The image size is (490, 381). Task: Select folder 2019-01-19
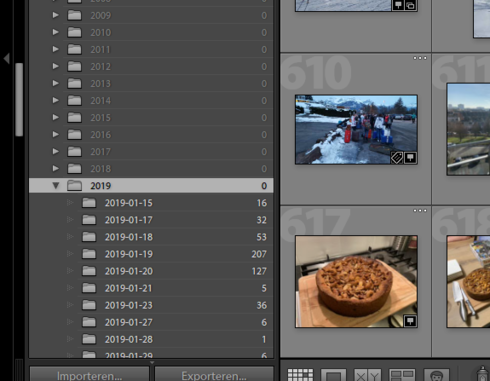151,254
